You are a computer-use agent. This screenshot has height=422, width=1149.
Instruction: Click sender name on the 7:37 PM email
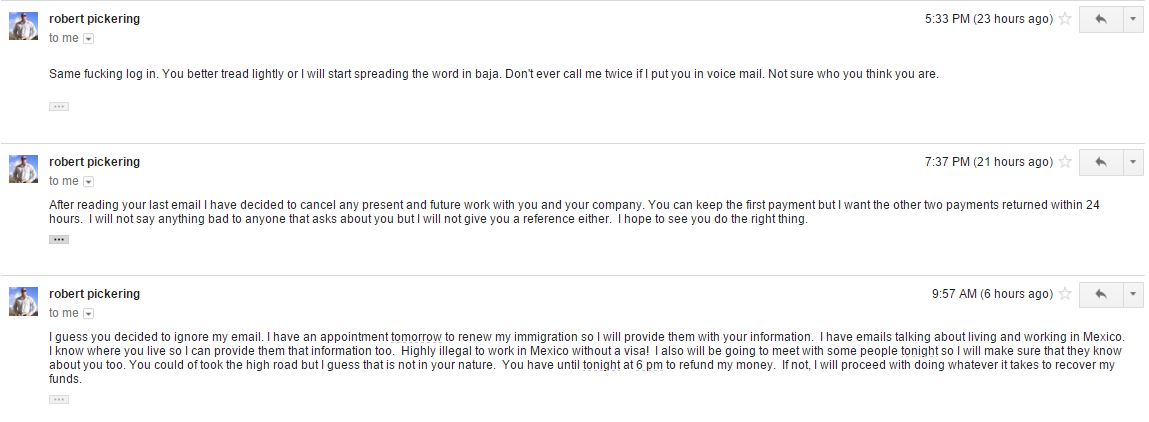pyautogui.click(x=94, y=162)
